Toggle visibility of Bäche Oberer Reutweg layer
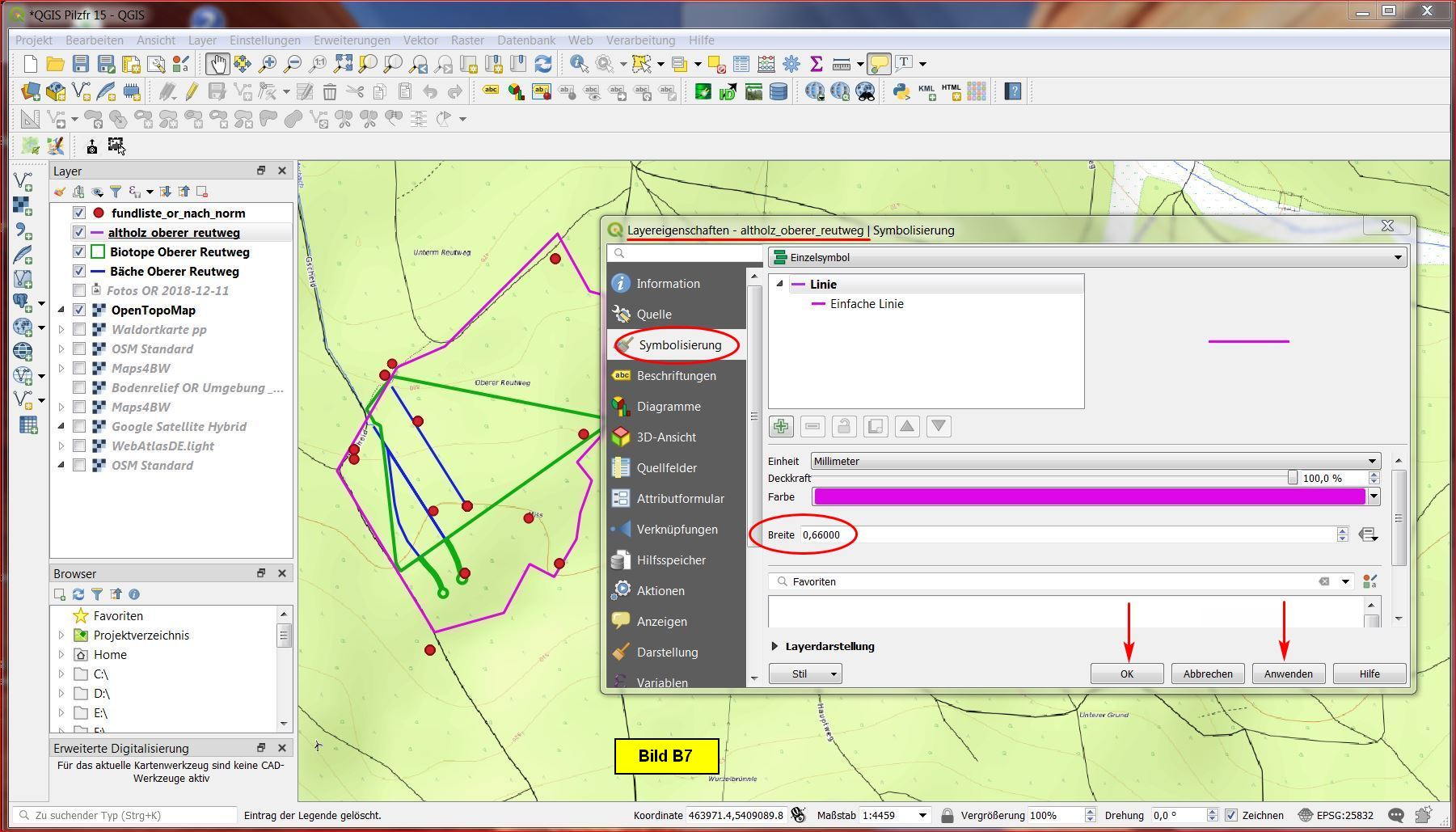 click(x=79, y=272)
